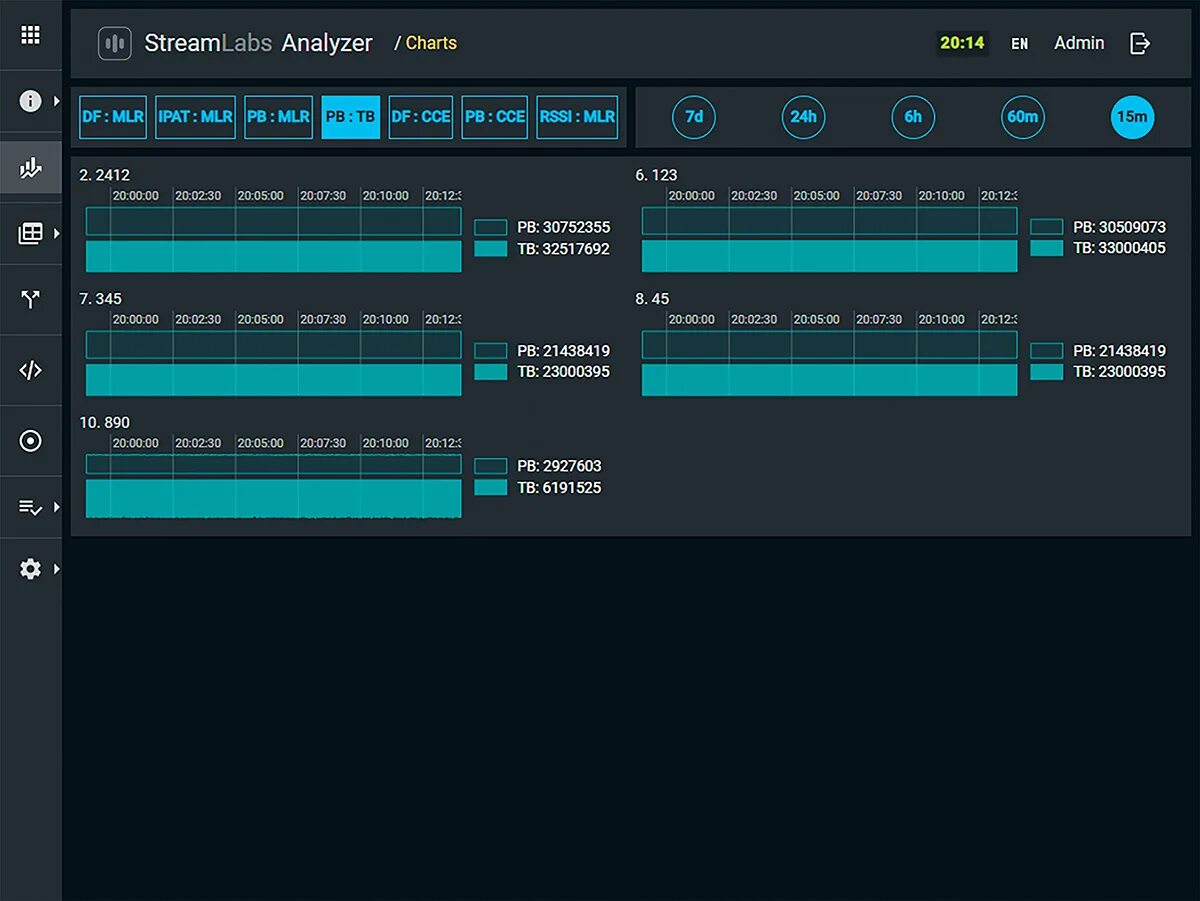
Task: Toggle TB series swatch for chart 8. 45
Action: [1046, 372]
